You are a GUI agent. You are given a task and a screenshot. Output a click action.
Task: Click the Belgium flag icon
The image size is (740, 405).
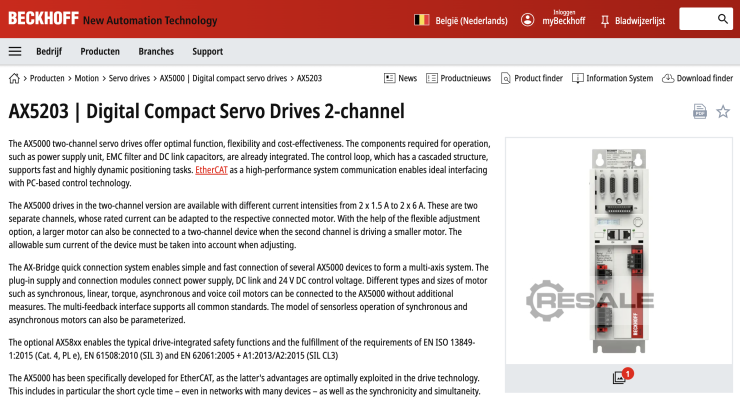(x=421, y=20)
